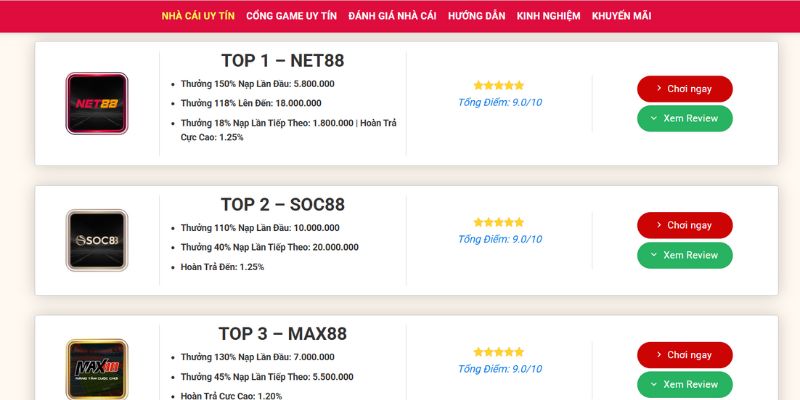Click Chơi ngay for SOC88
Image resolution: width=800 pixels, height=400 pixels.
(685, 225)
